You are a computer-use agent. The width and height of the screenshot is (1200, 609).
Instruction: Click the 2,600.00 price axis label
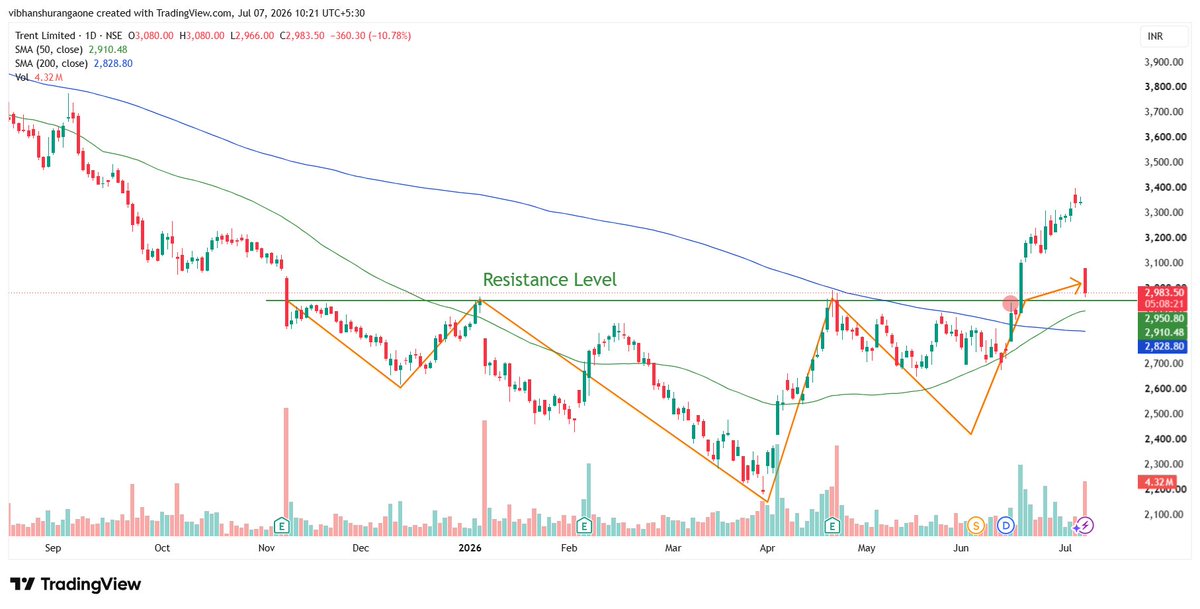pos(1166,389)
